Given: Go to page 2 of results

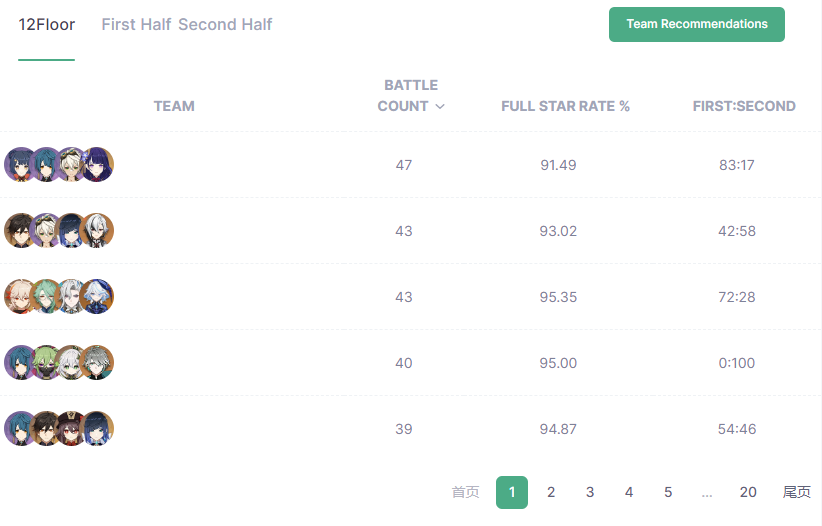Looking at the screenshot, I should pos(551,492).
